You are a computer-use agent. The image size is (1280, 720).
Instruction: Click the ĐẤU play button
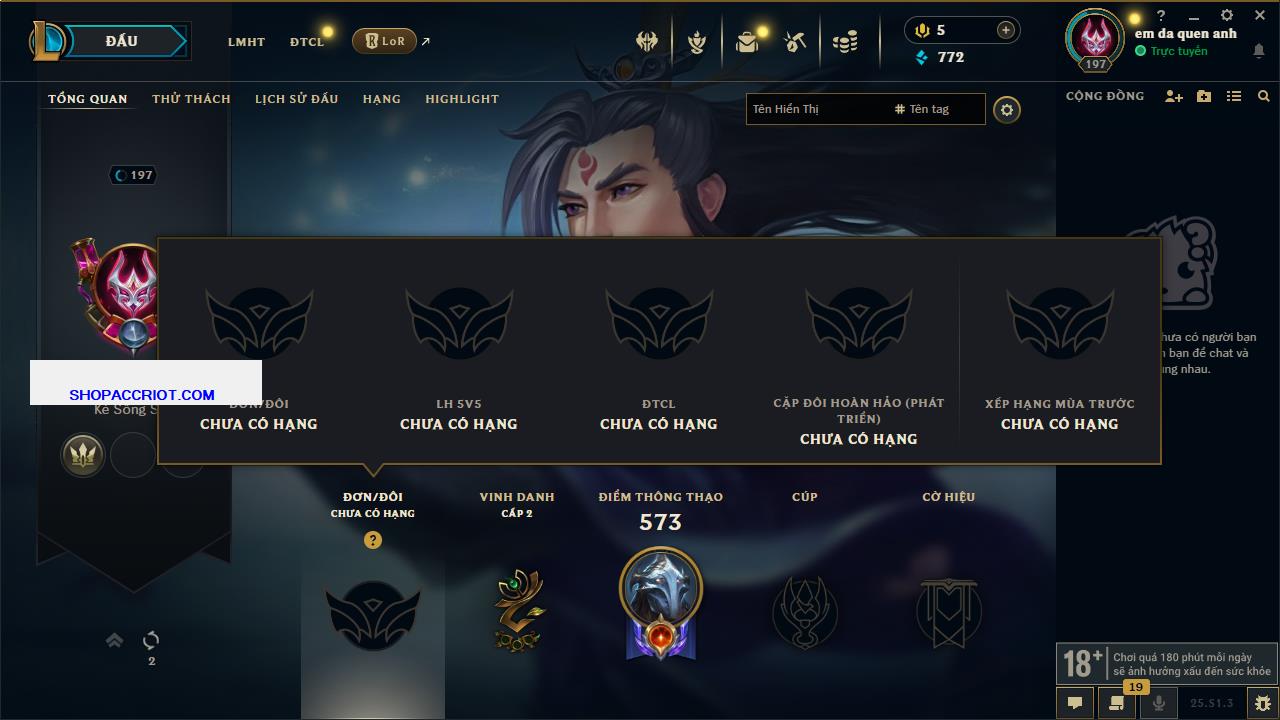(x=122, y=41)
